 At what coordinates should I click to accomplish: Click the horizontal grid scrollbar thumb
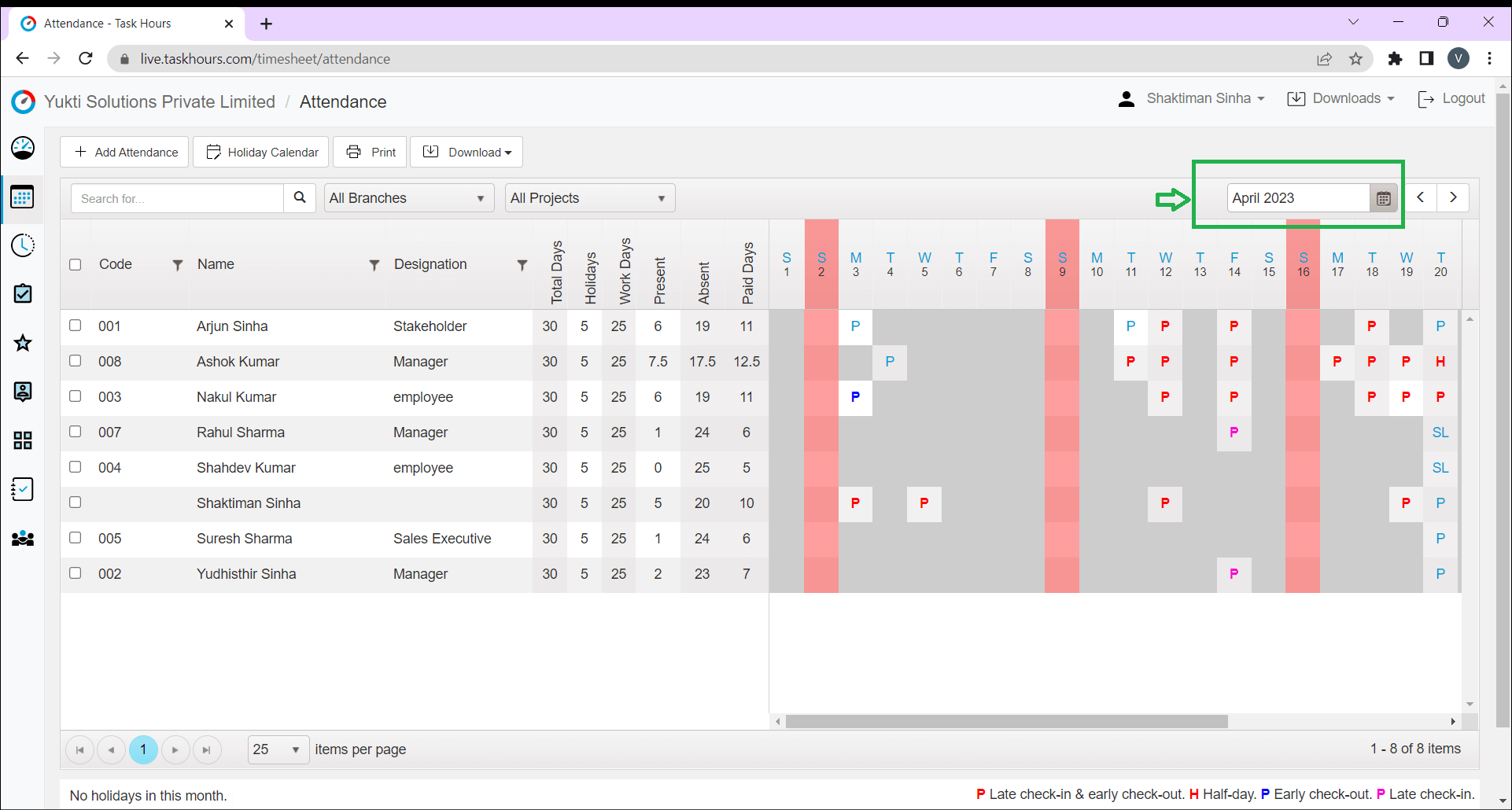(1006, 721)
